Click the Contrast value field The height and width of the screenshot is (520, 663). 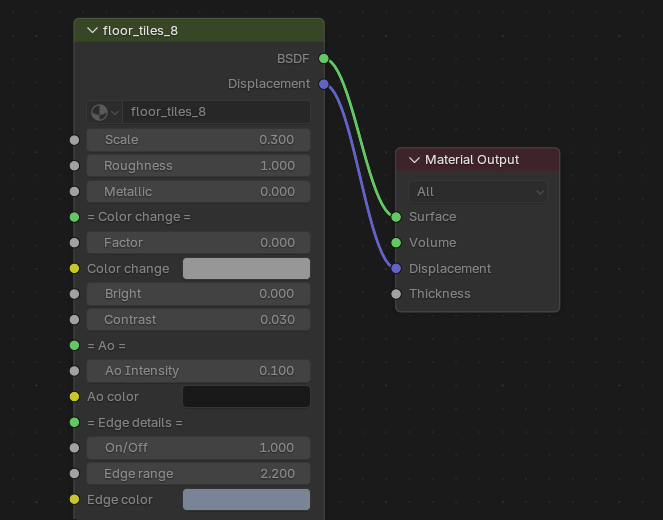198,320
